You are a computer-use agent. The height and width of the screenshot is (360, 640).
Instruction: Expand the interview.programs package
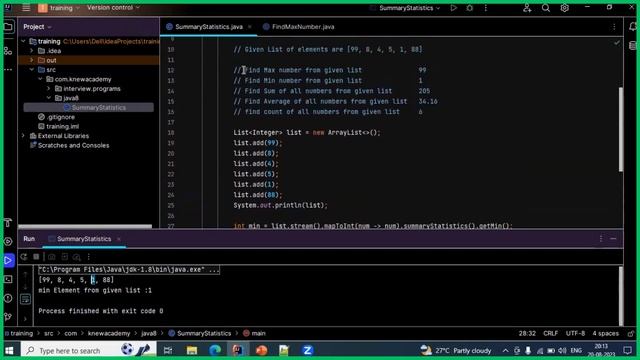tap(49, 89)
